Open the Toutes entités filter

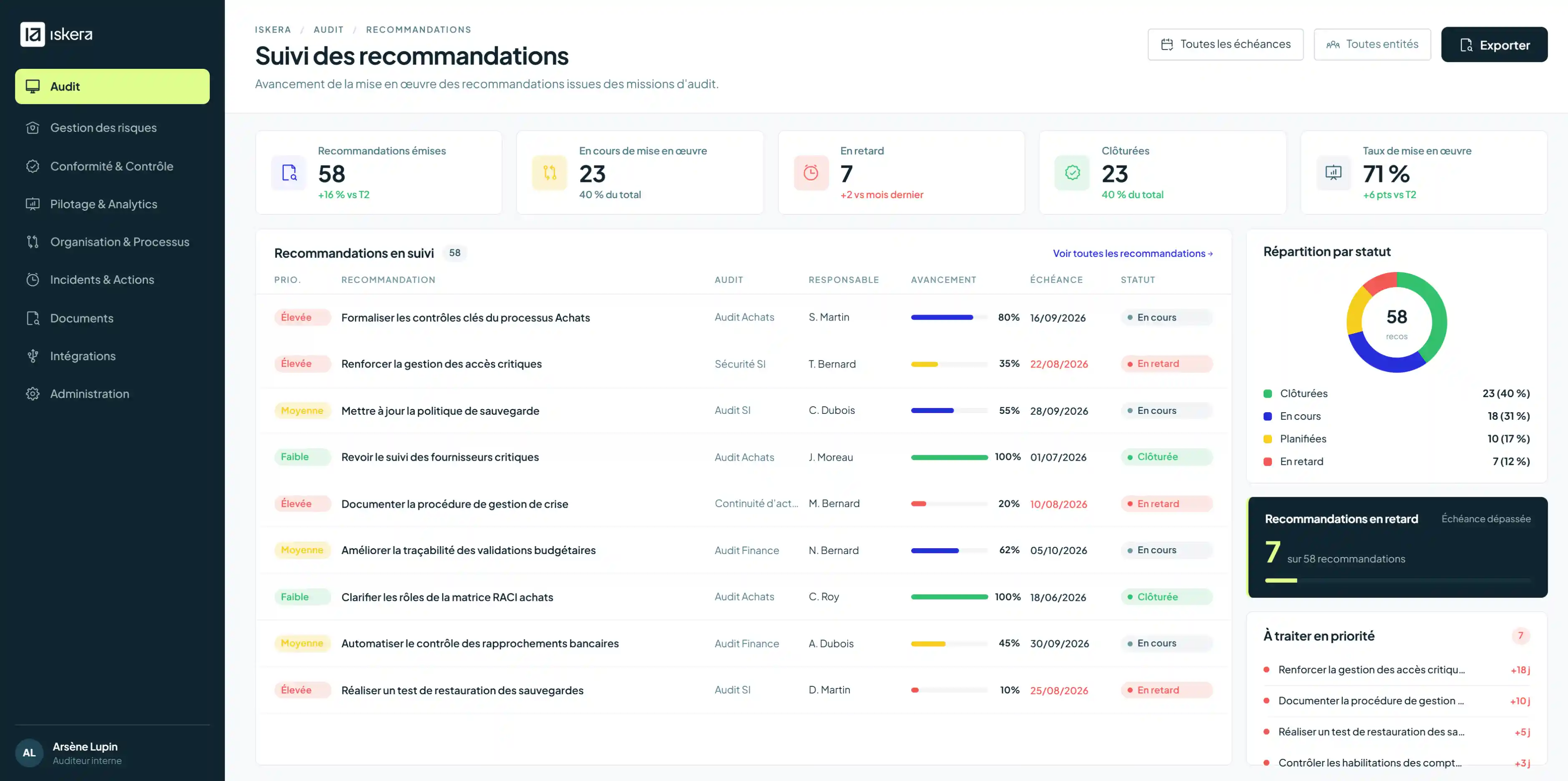(1372, 45)
